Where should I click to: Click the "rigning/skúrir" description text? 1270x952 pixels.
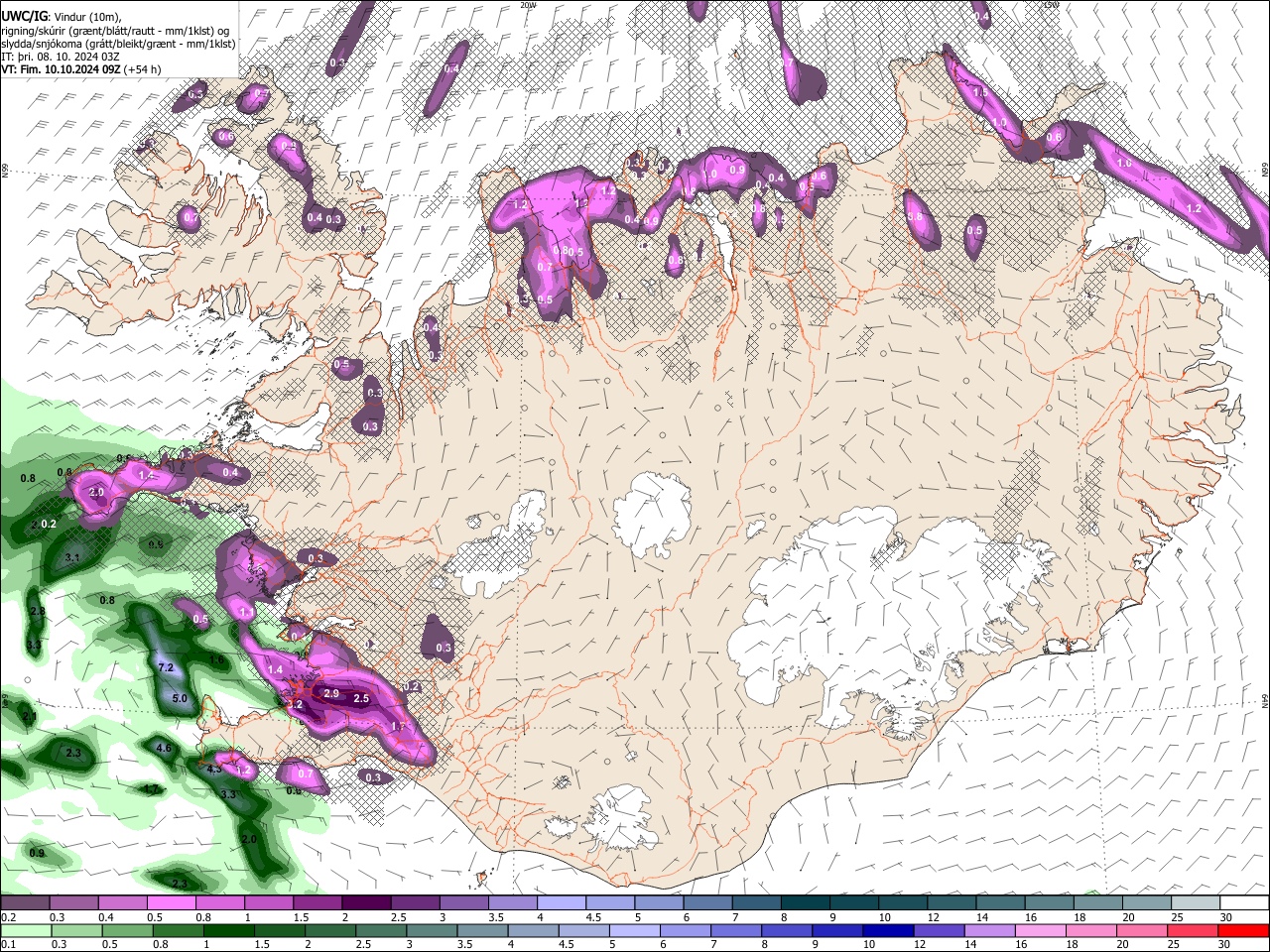[x=35, y=30]
